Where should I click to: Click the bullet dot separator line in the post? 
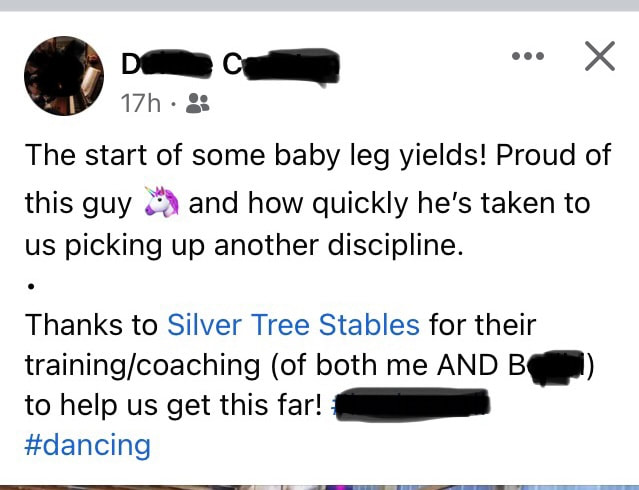click(x=31, y=287)
